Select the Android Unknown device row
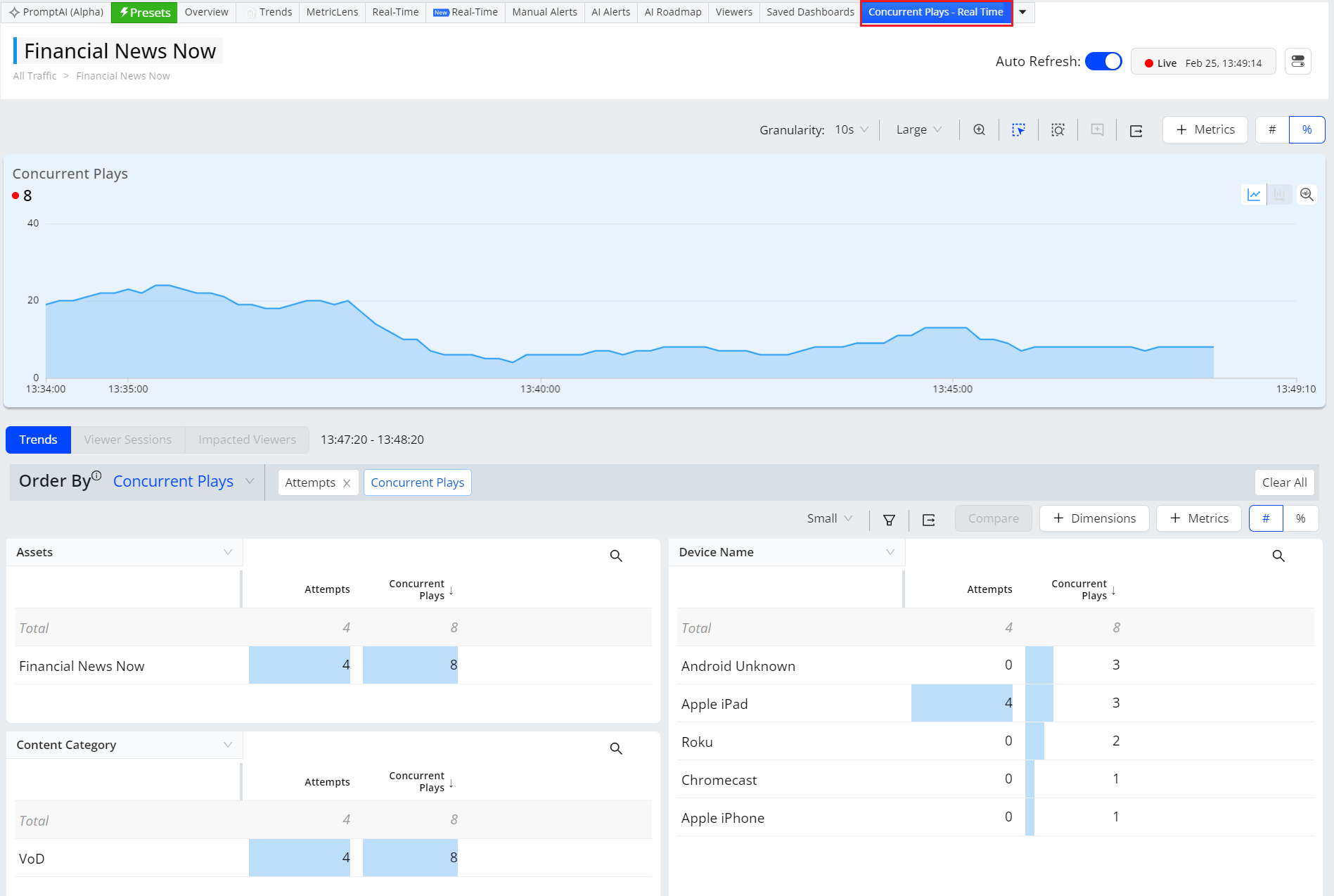 coord(996,665)
